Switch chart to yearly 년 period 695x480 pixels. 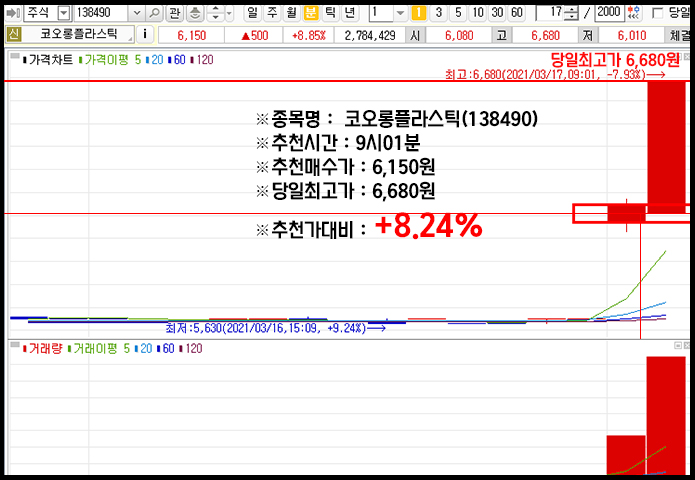pos(350,13)
